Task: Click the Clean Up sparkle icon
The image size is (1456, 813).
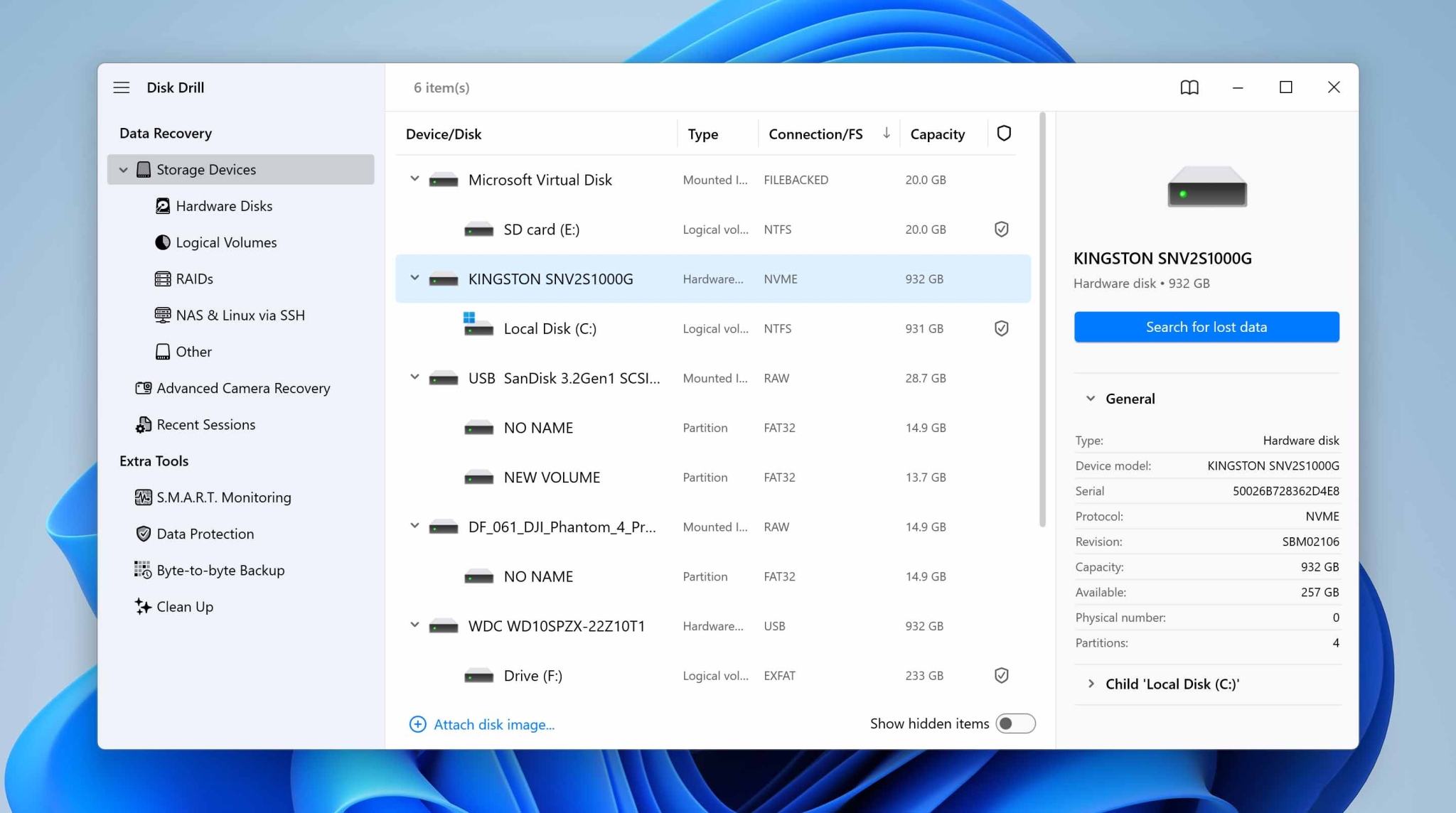Action: [143, 606]
